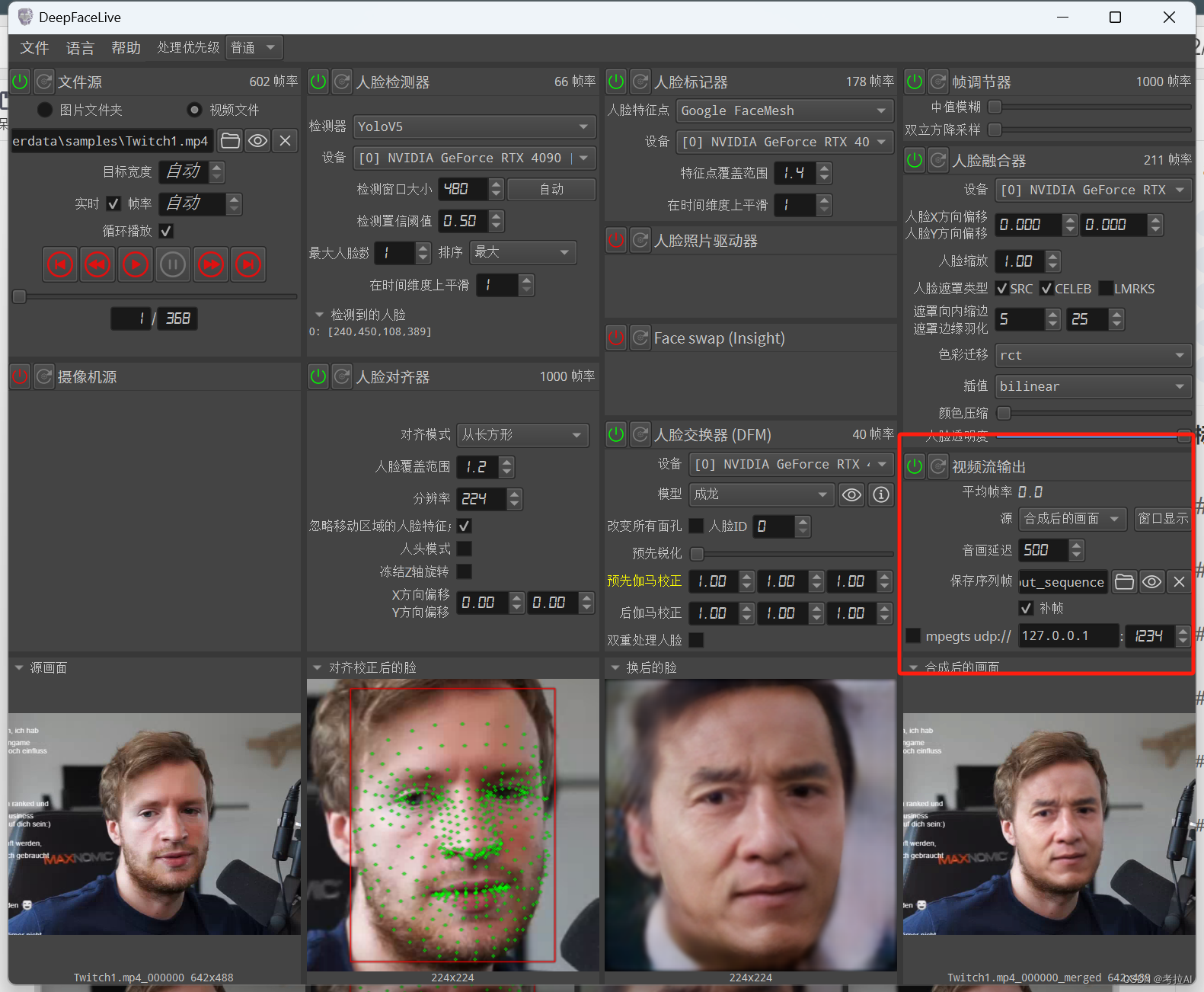Screen dimensions: 1204x992
Task: Select 图片文件夹 radio option
Action: [46, 110]
